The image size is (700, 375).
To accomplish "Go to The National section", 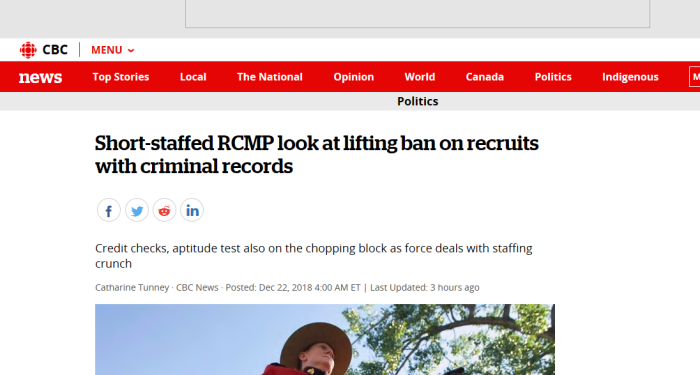I will [x=270, y=77].
